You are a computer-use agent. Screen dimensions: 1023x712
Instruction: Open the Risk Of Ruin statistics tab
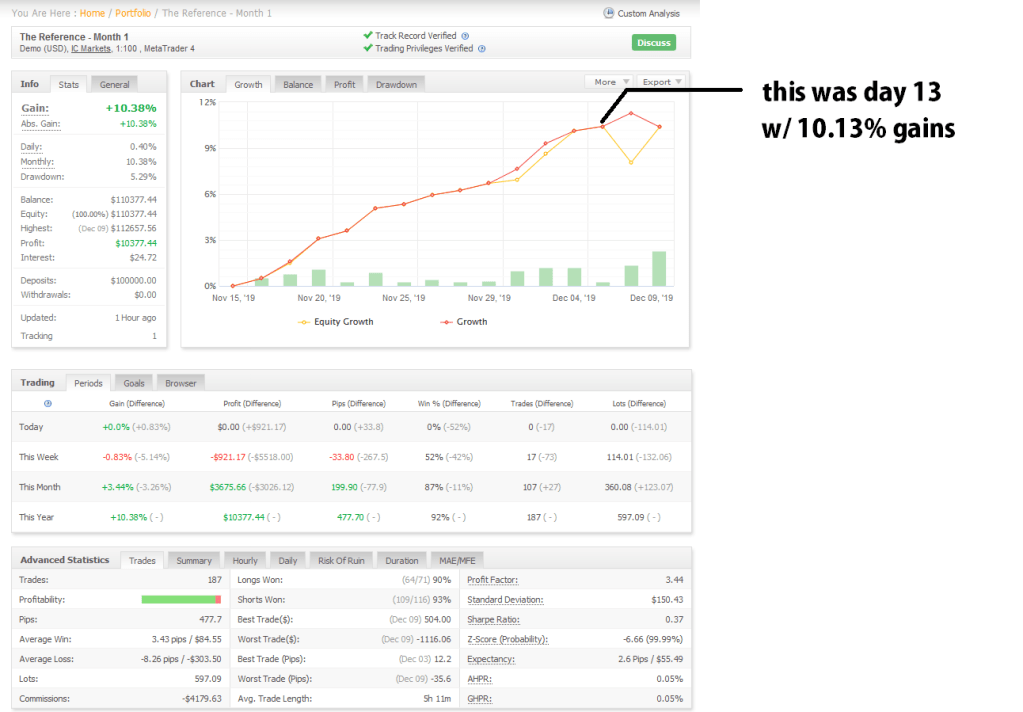point(342,561)
